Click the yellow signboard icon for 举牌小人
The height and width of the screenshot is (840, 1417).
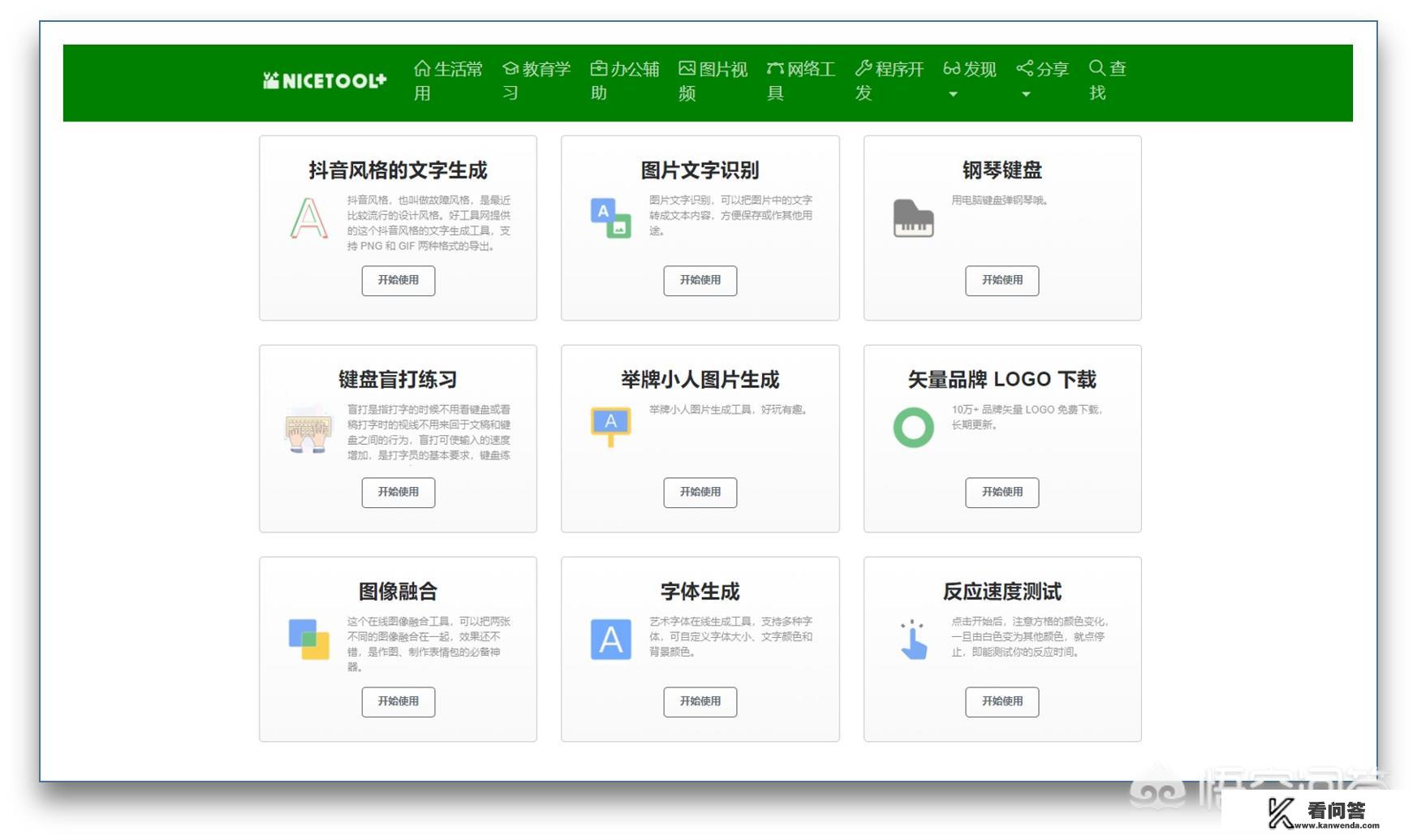tap(611, 427)
